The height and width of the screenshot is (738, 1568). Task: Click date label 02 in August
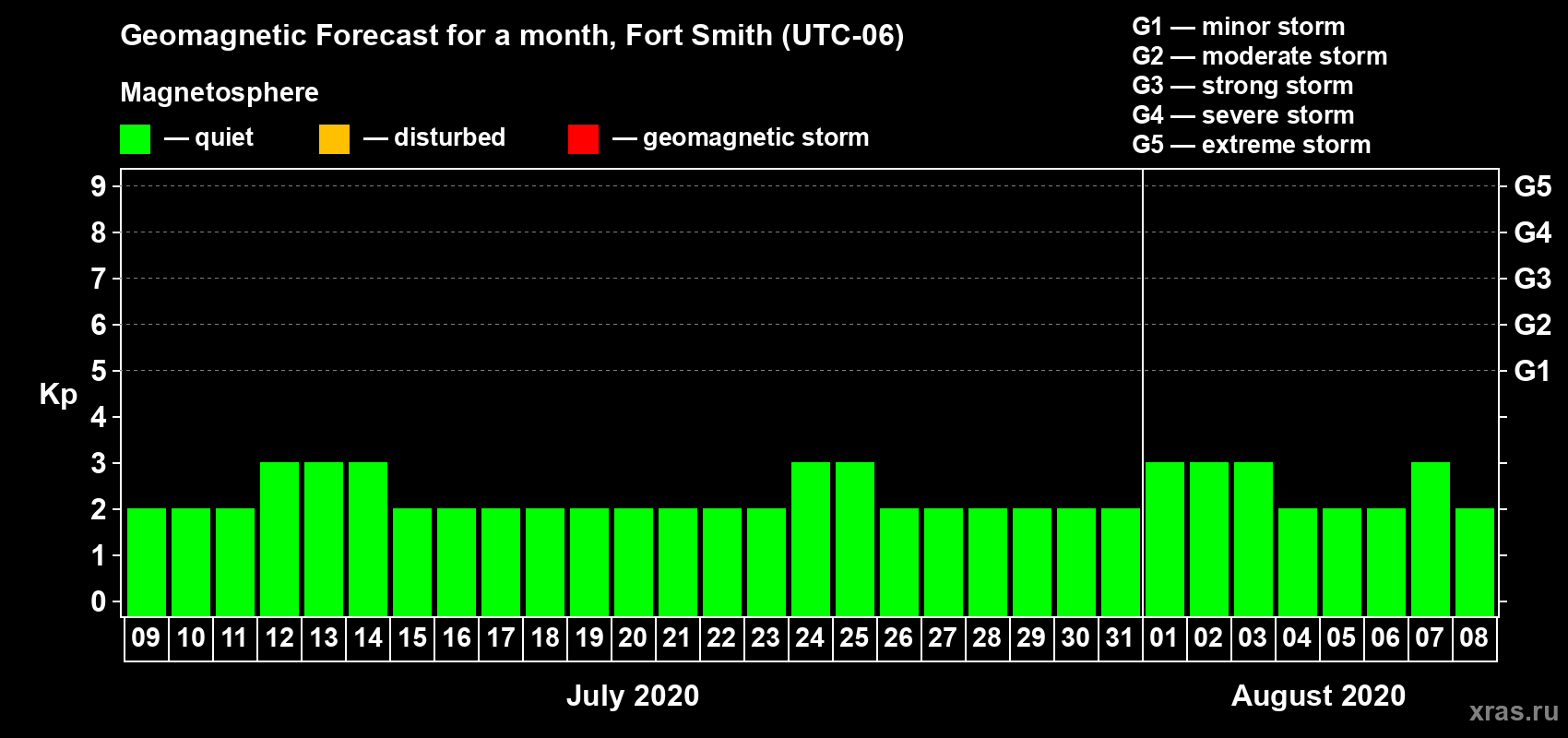(x=1208, y=637)
